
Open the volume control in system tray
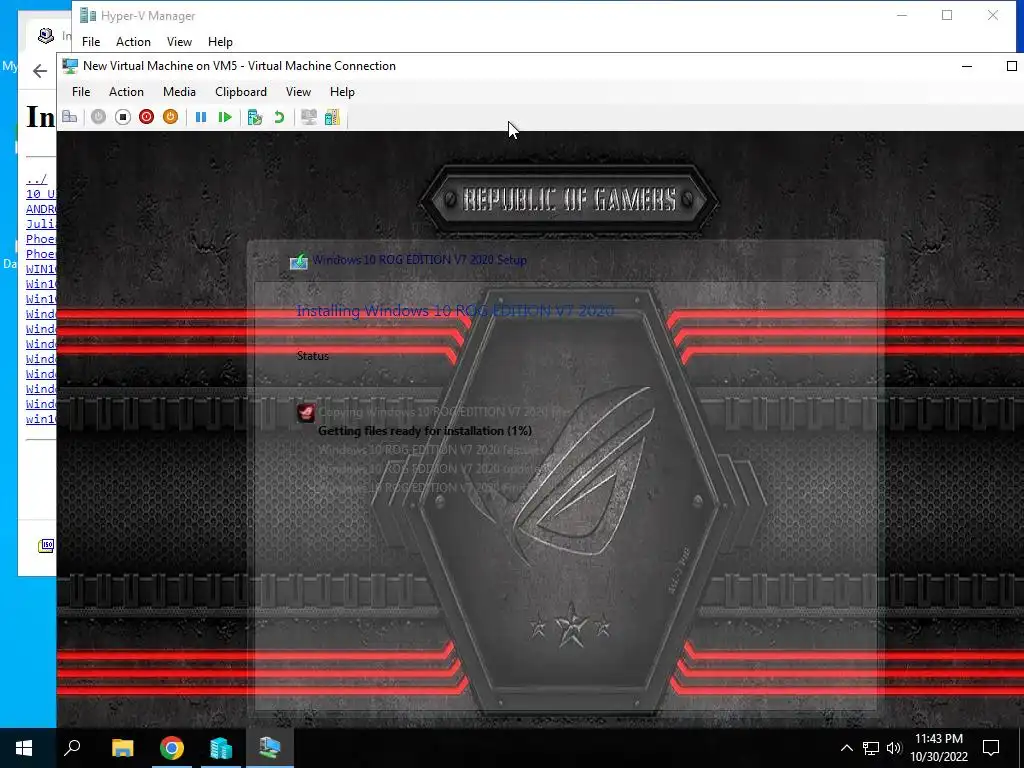[894, 748]
